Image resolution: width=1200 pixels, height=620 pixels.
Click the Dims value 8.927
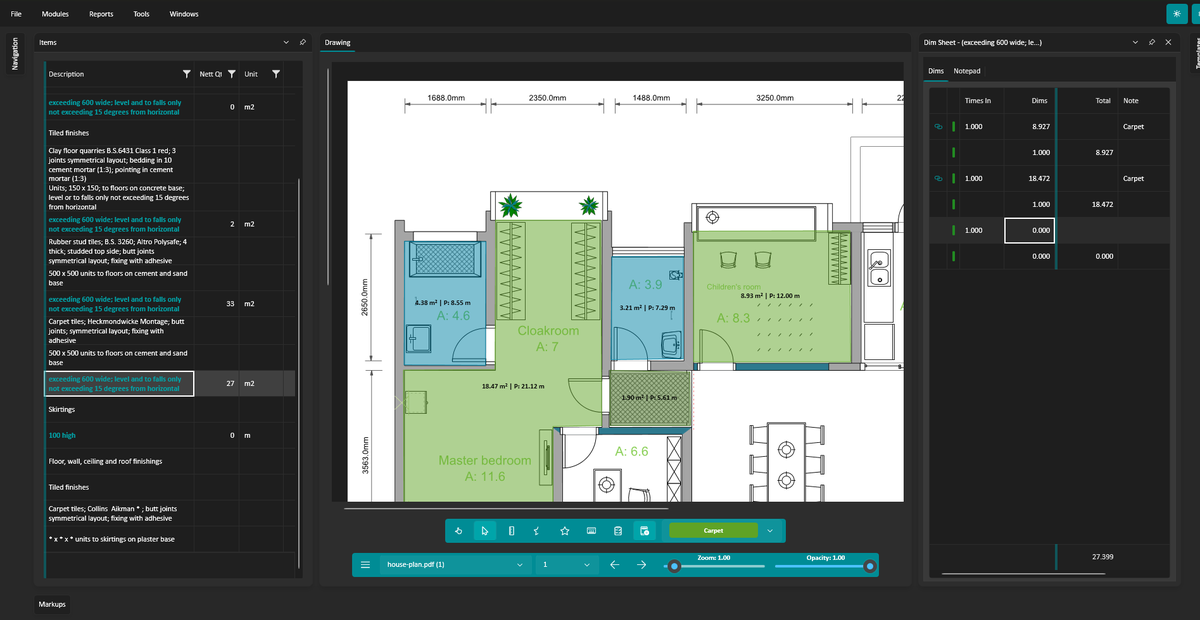tap(1040, 127)
